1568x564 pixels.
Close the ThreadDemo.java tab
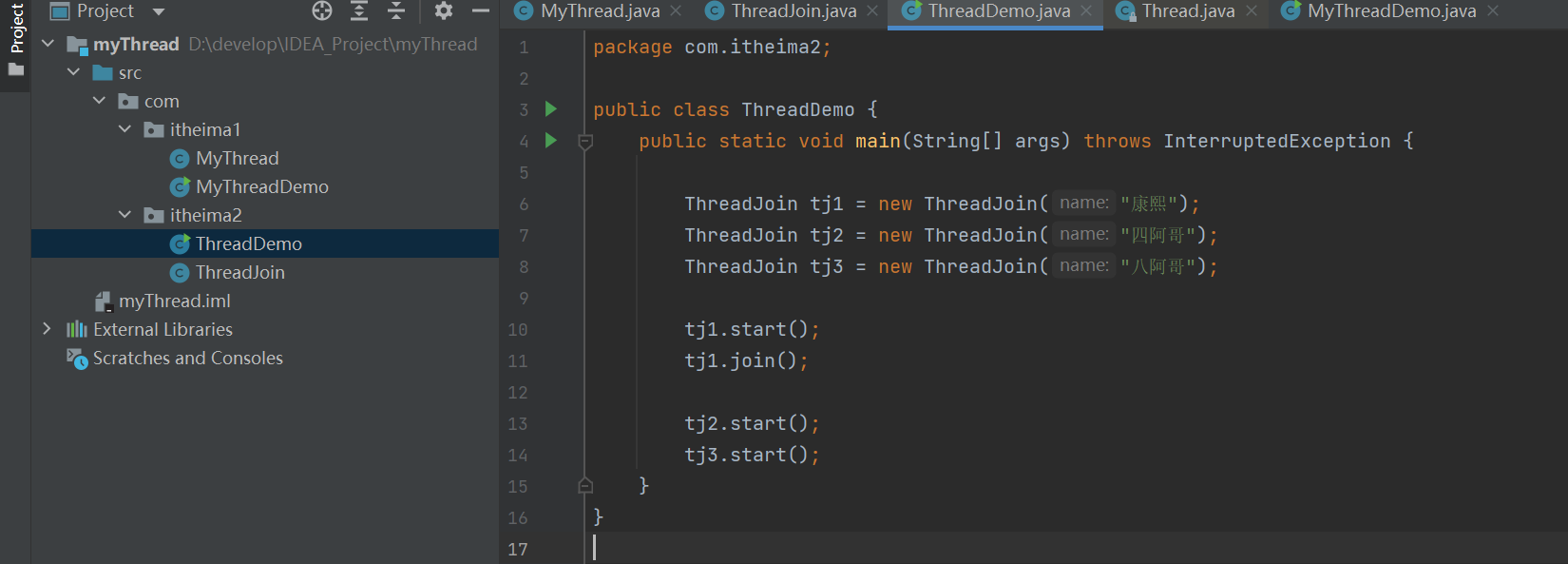(x=1086, y=11)
